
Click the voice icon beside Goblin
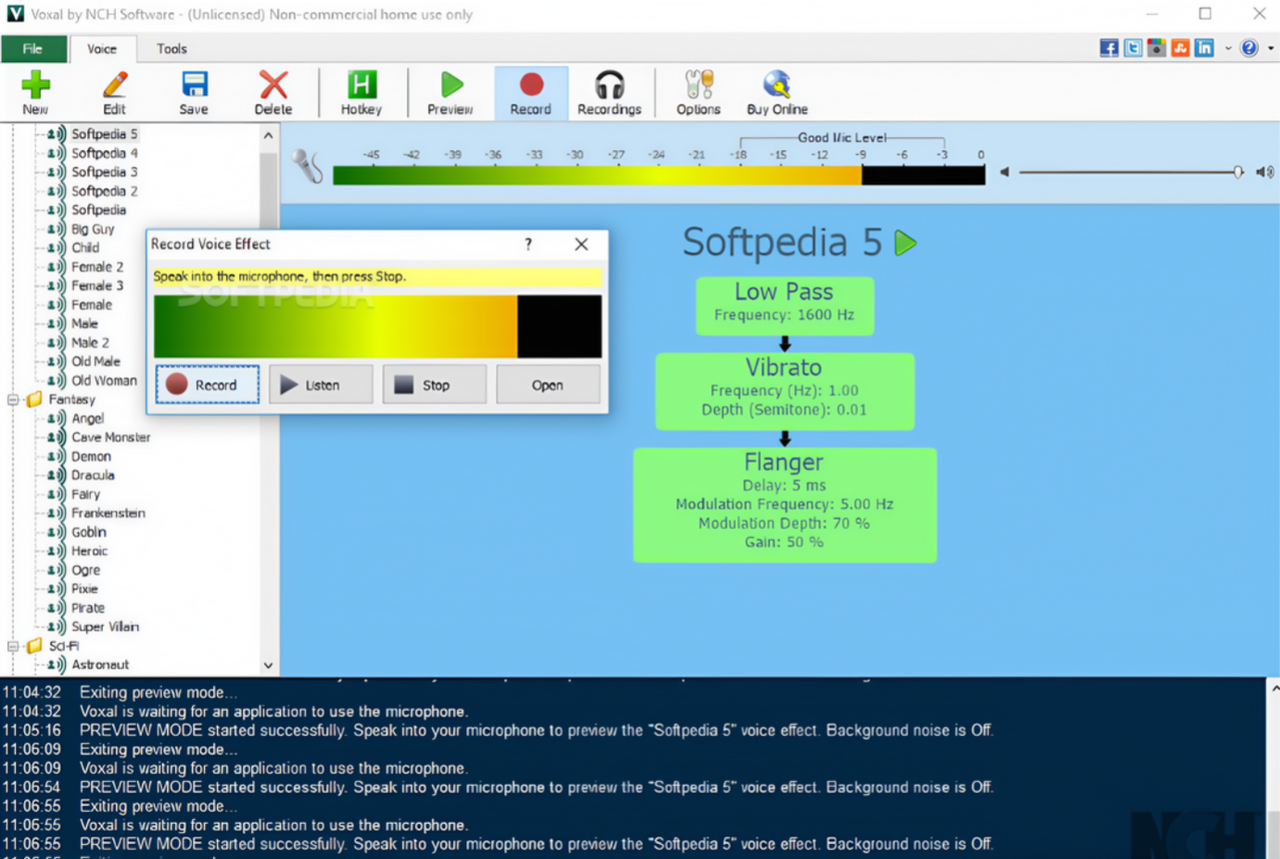coord(57,532)
